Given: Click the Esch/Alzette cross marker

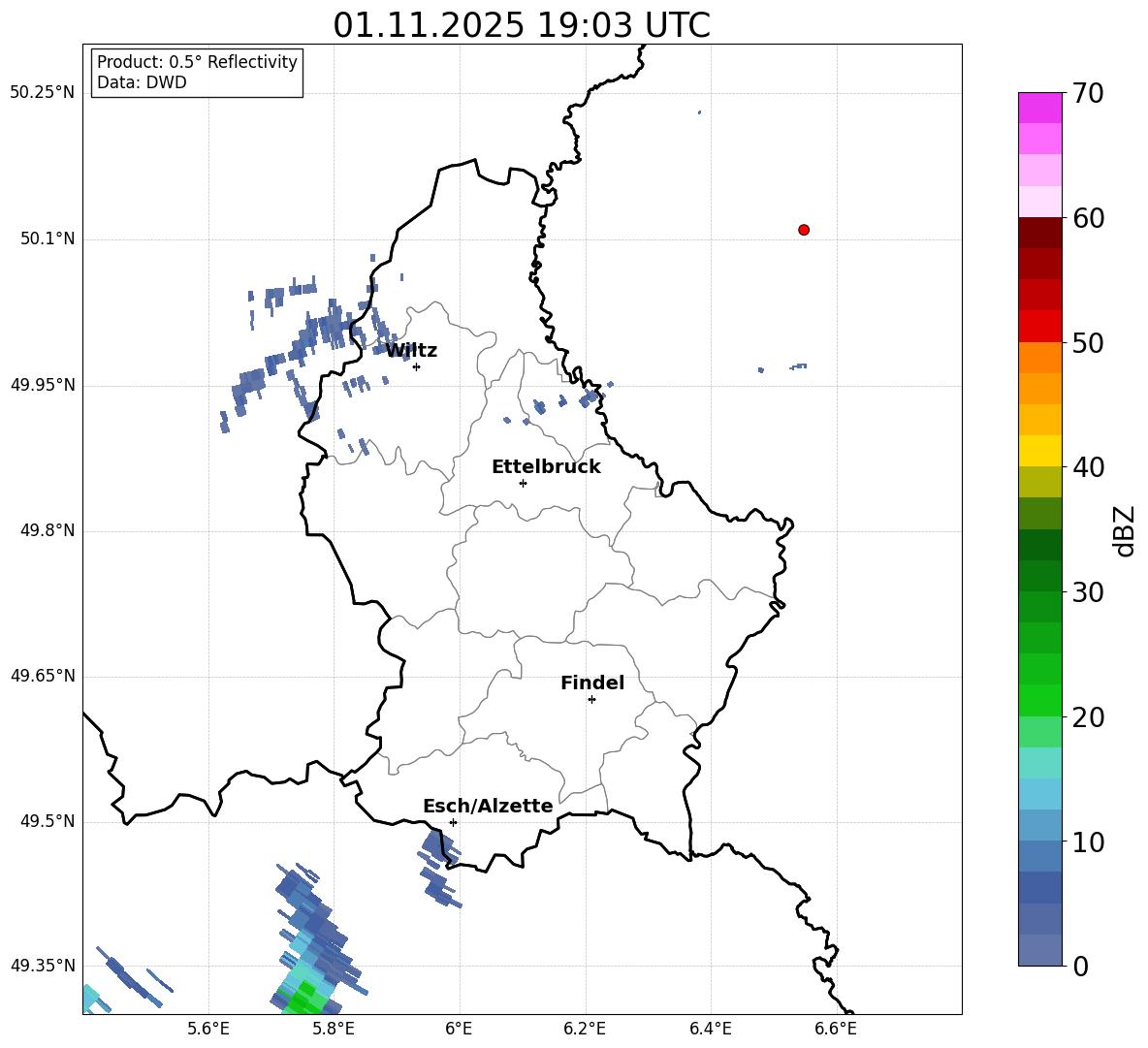Looking at the screenshot, I should [453, 822].
